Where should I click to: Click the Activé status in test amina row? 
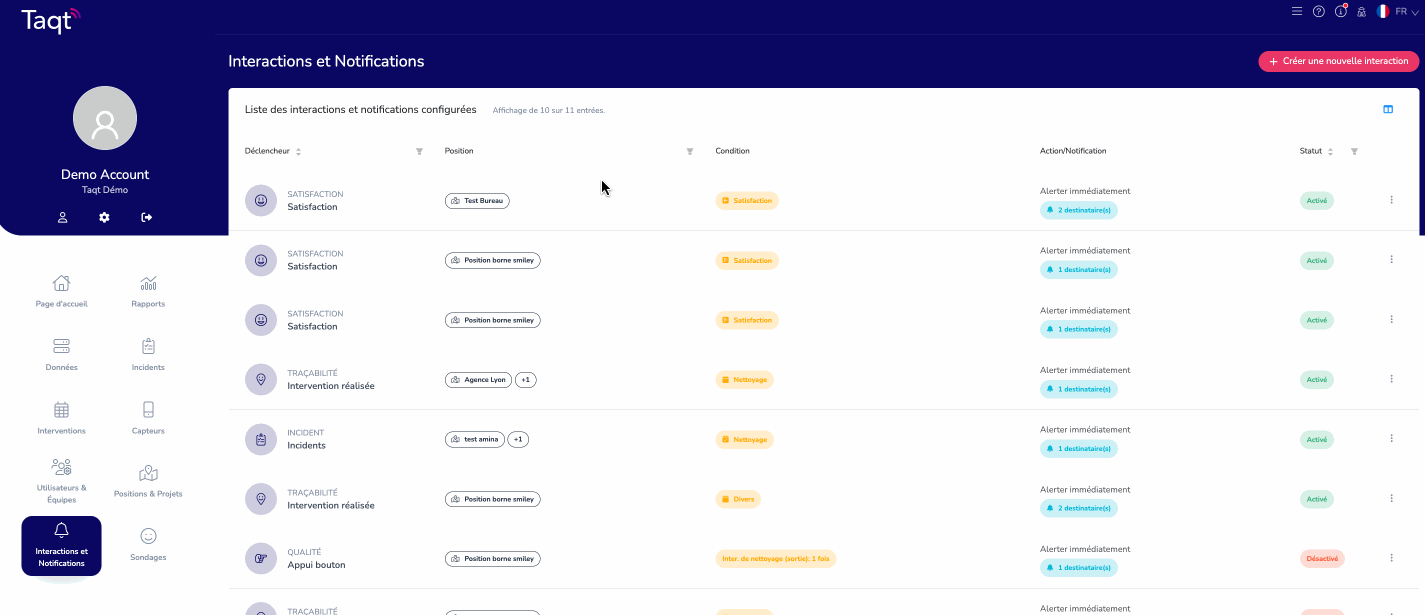(1317, 439)
